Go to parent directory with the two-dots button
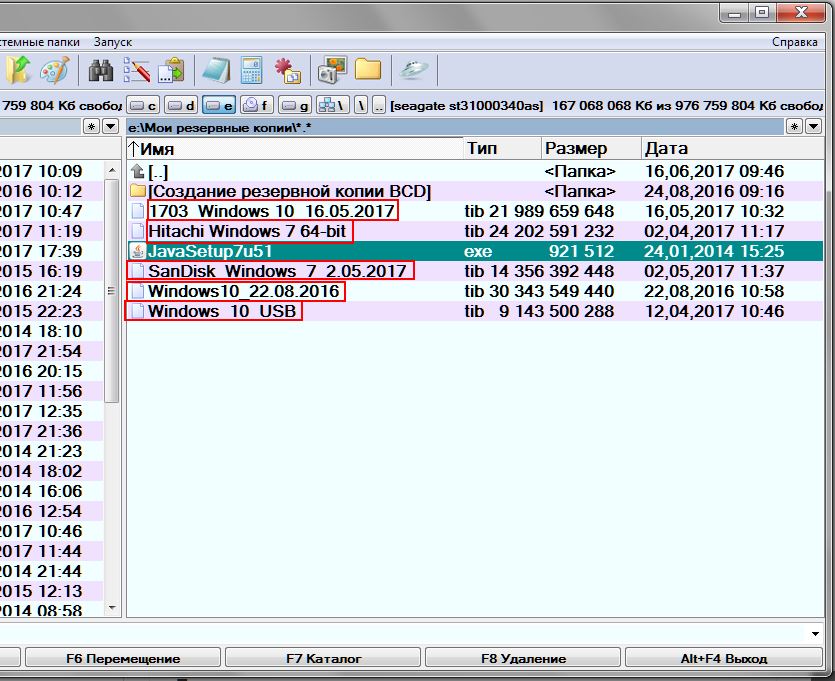 379,105
